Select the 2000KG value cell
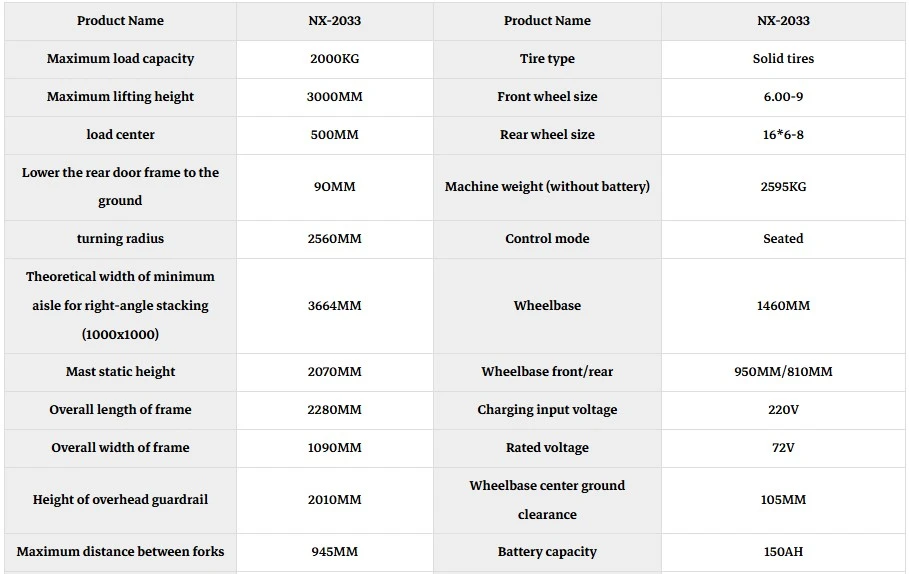909x574 pixels. tap(334, 59)
